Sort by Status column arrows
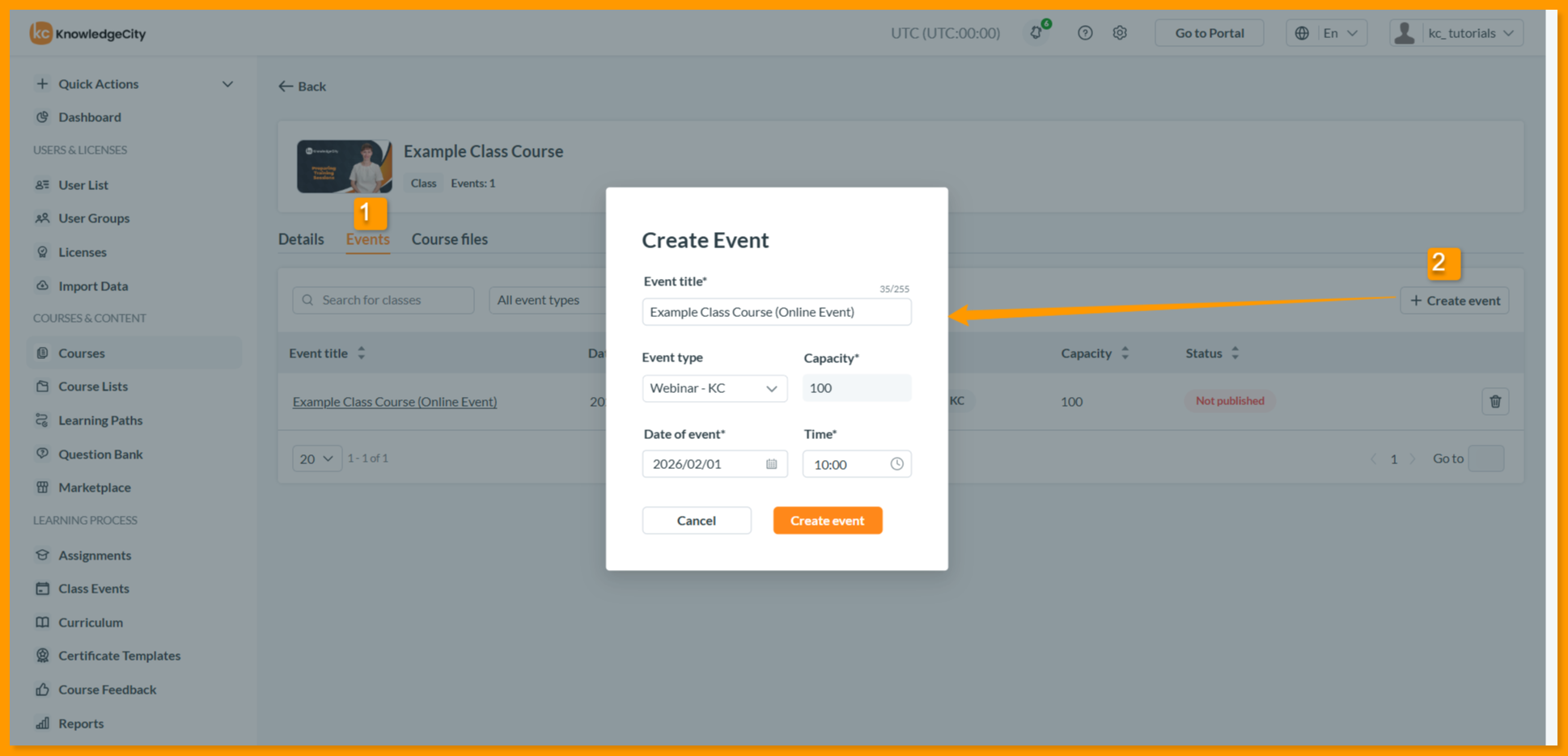The height and width of the screenshot is (756, 1568). 1235,353
